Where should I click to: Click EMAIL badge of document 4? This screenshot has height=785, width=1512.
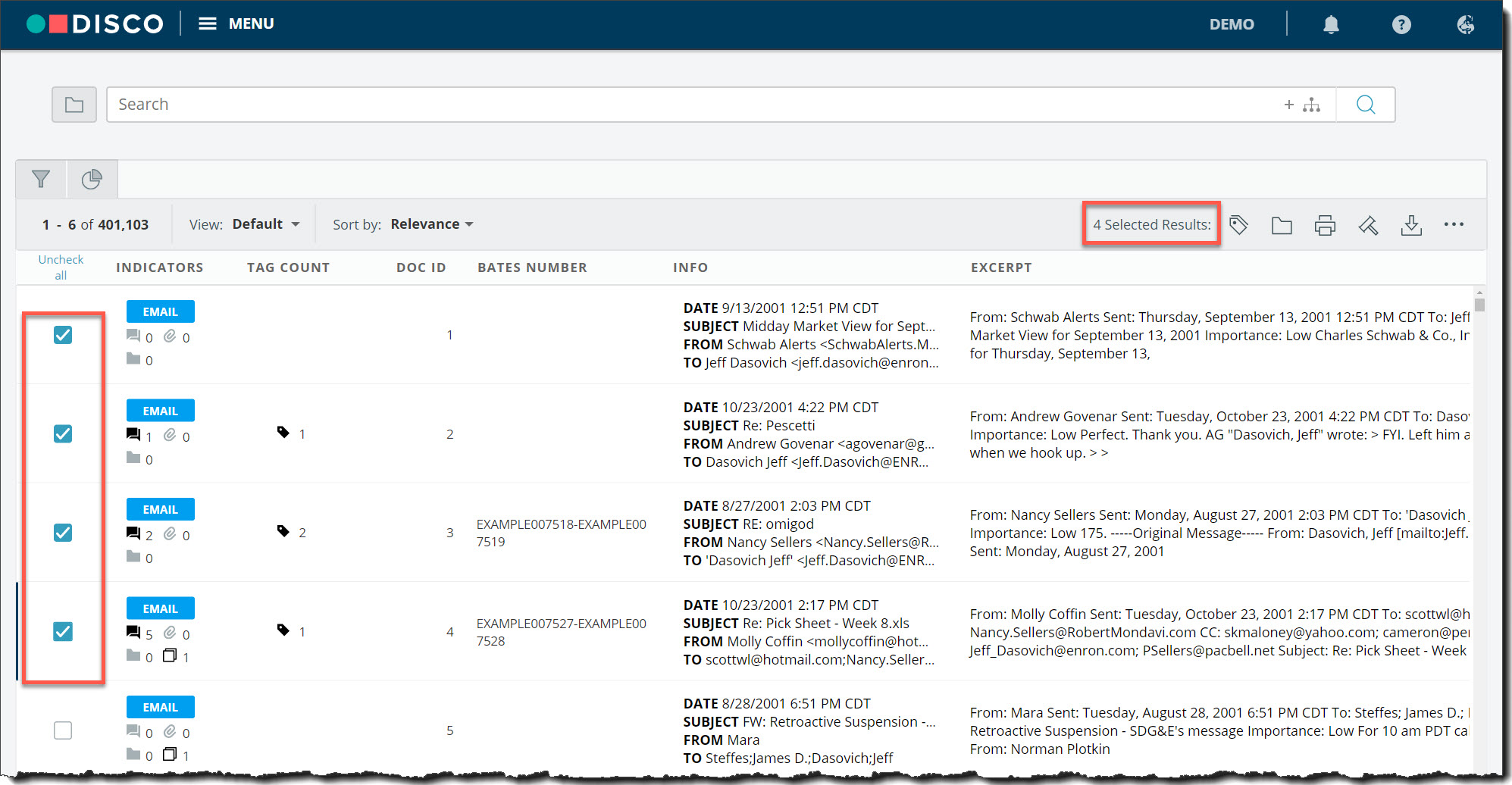point(160,608)
